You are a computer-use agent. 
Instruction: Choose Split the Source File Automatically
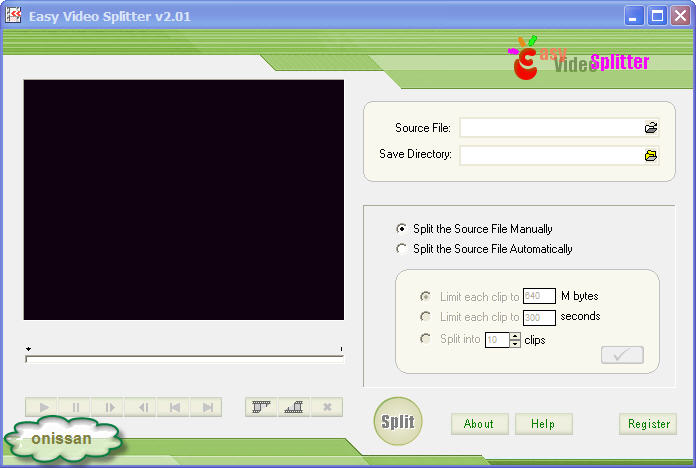[402, 249]
